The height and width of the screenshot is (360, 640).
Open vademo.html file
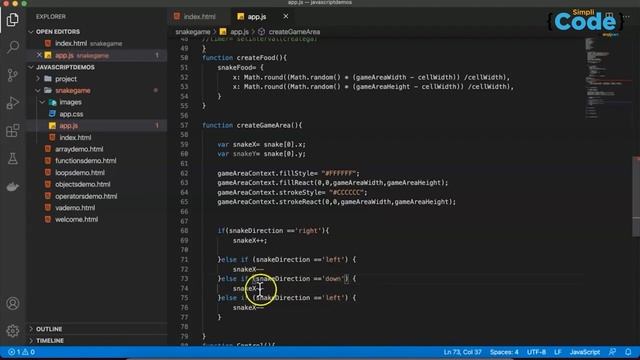75,208
